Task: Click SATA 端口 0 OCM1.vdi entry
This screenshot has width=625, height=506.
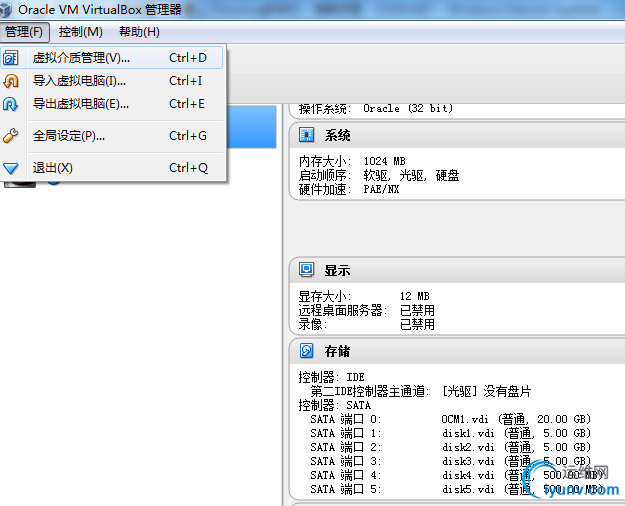Action: point(450,419)
